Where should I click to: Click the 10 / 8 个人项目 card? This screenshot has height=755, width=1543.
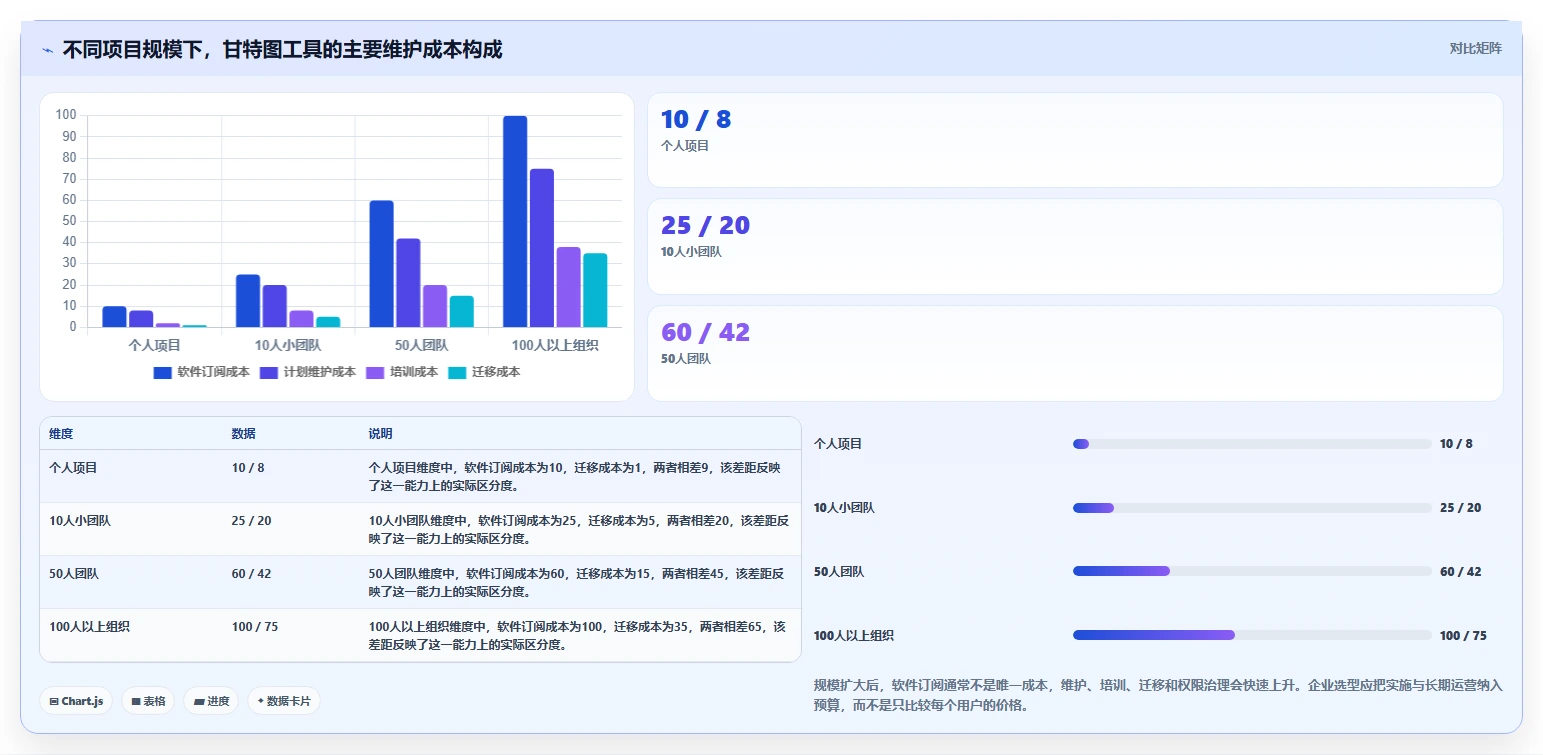coord(1075,140)
